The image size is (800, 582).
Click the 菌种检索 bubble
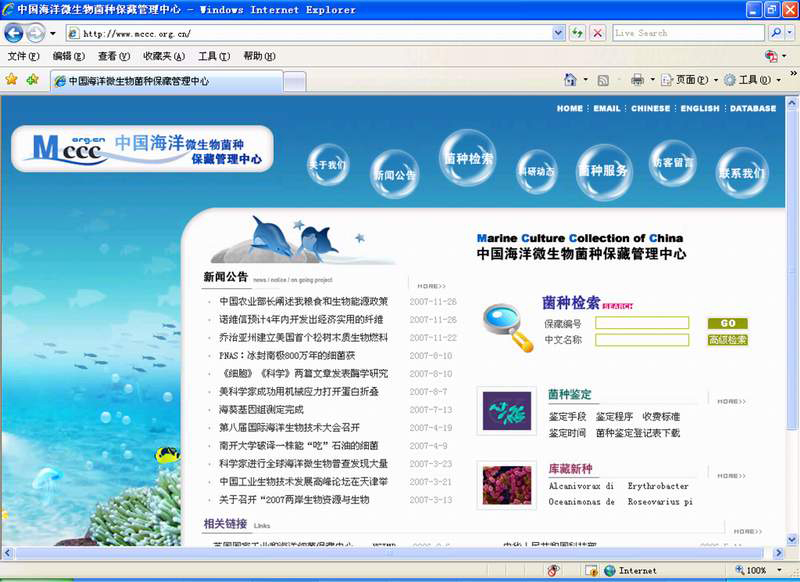point(467,158)
